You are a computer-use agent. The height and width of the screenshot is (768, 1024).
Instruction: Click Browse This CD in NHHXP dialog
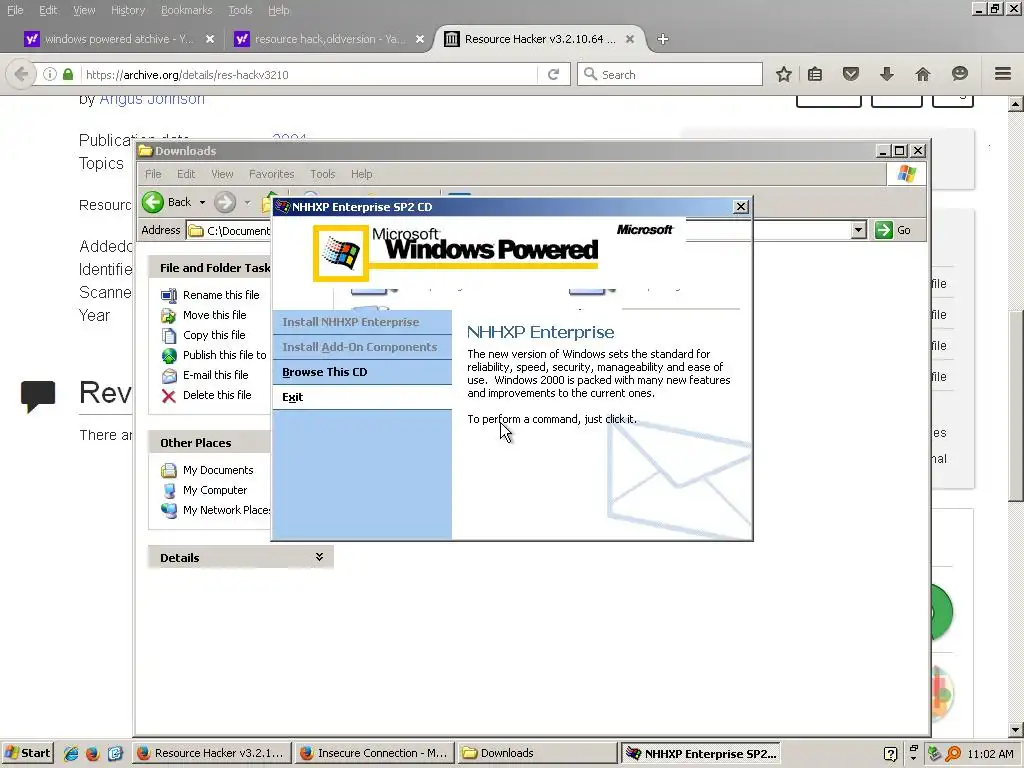coord(325,372)
